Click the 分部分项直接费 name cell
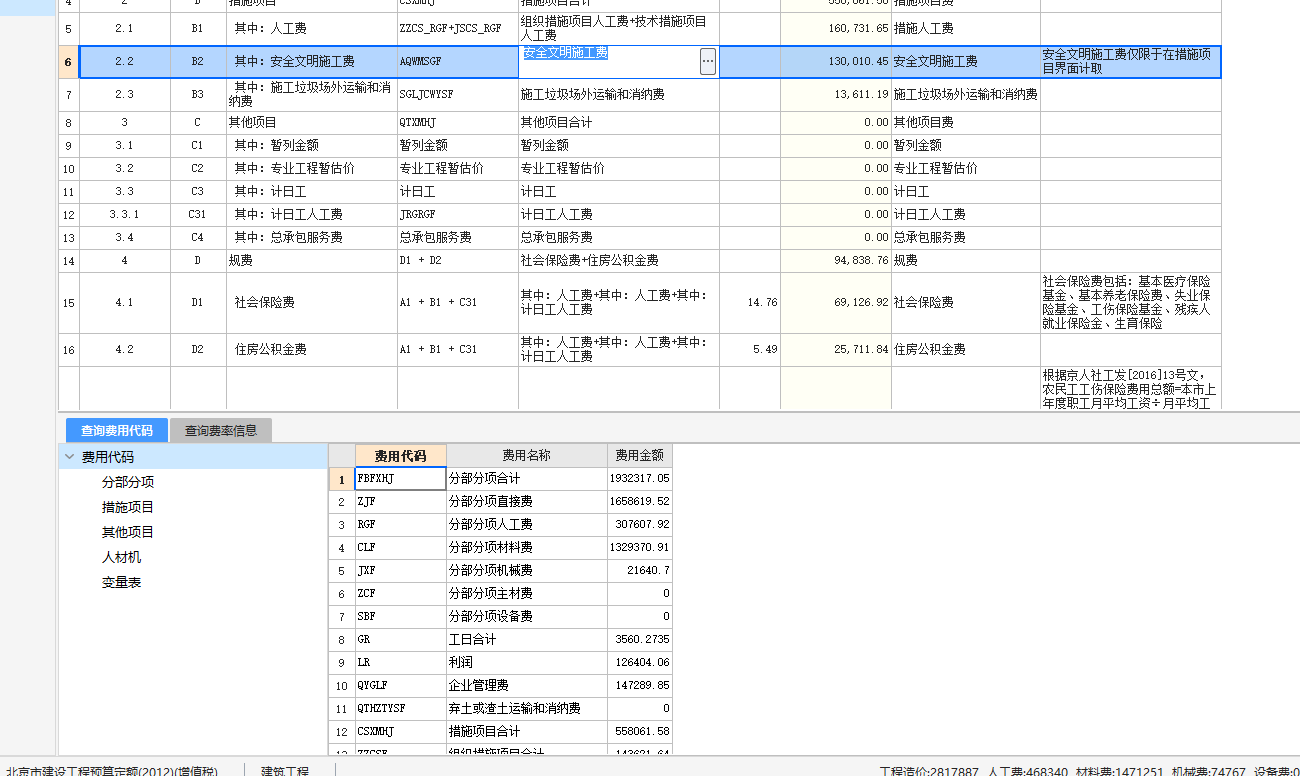The height and width of the screenshot is (776, 1300). 526,501
